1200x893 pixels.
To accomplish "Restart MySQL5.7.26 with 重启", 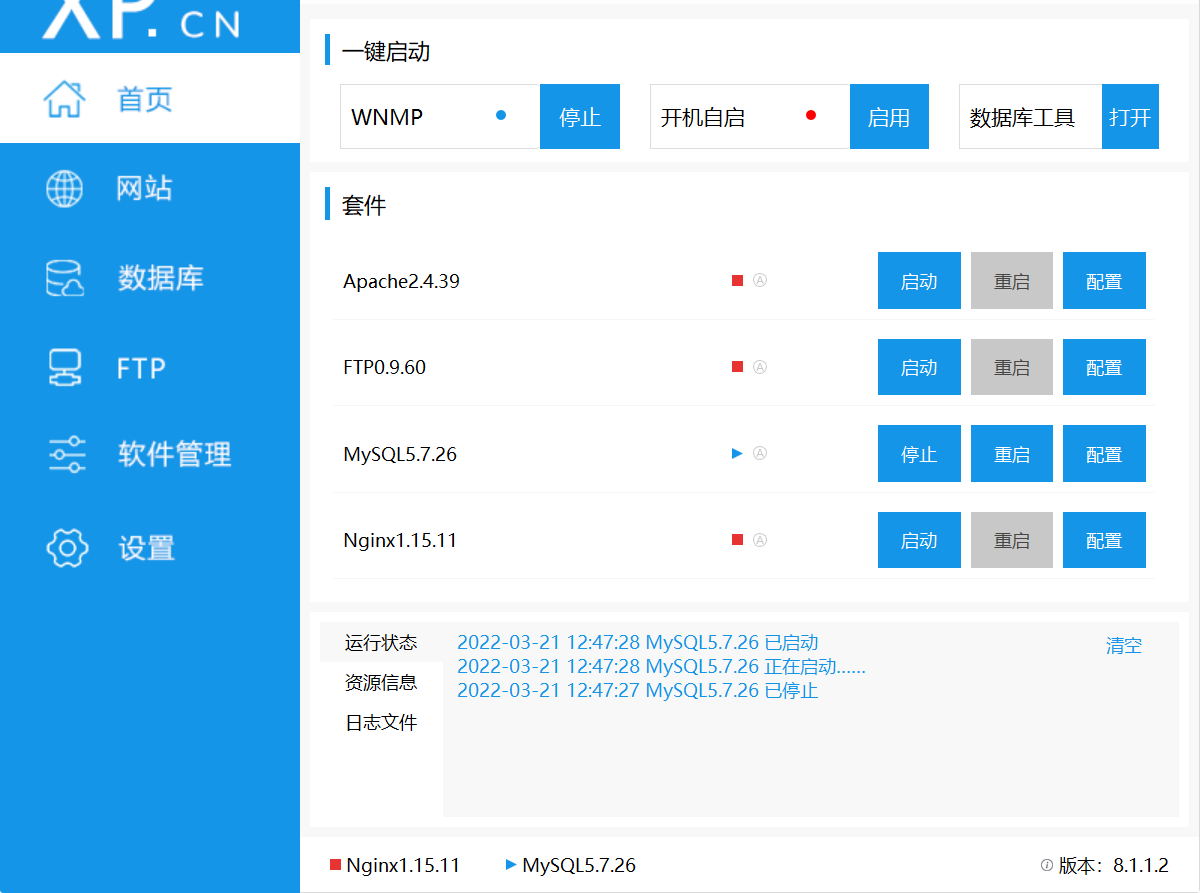I will pyautogui.click(x=1012, y=454).
